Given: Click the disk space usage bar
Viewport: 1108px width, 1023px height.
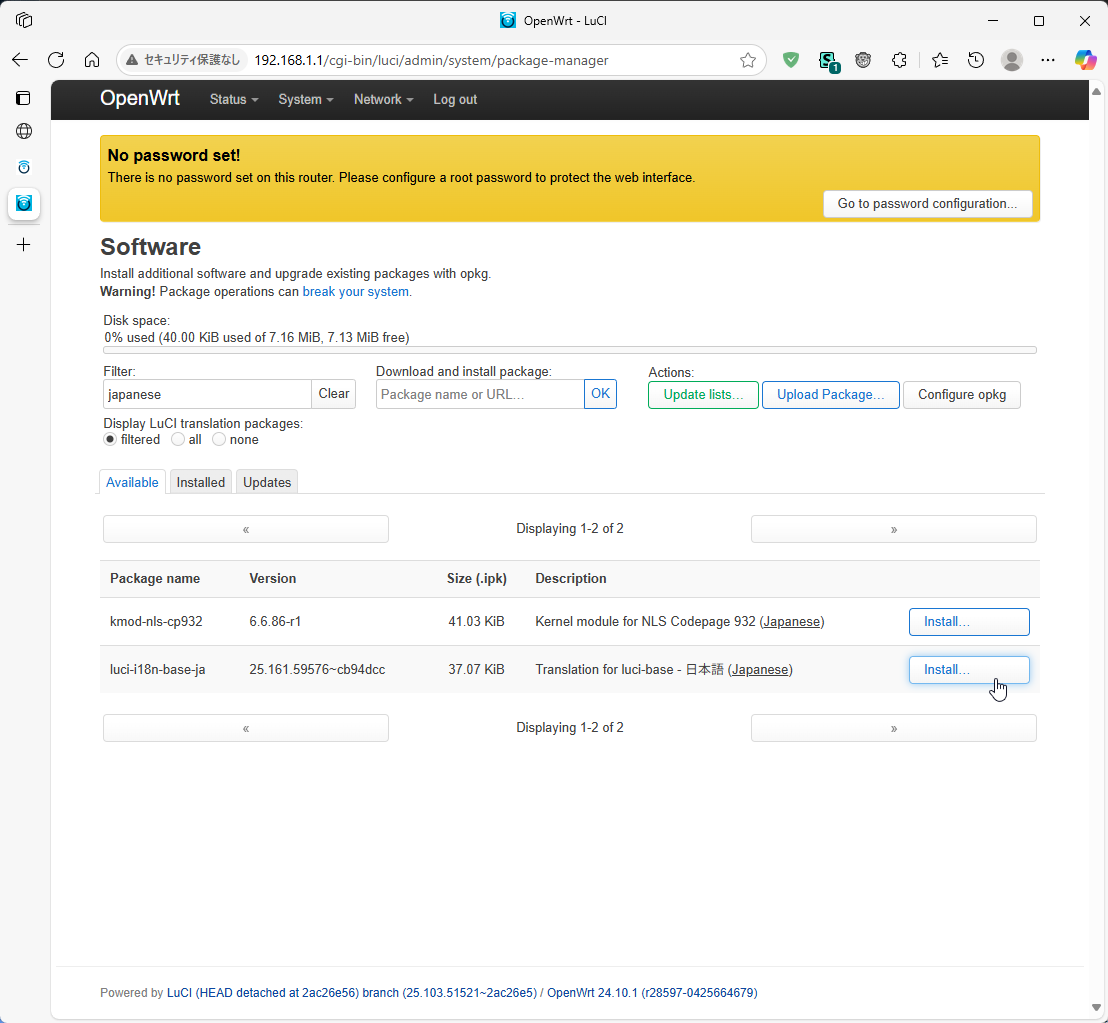Looking at the screenshot, I should pos(569,349).
